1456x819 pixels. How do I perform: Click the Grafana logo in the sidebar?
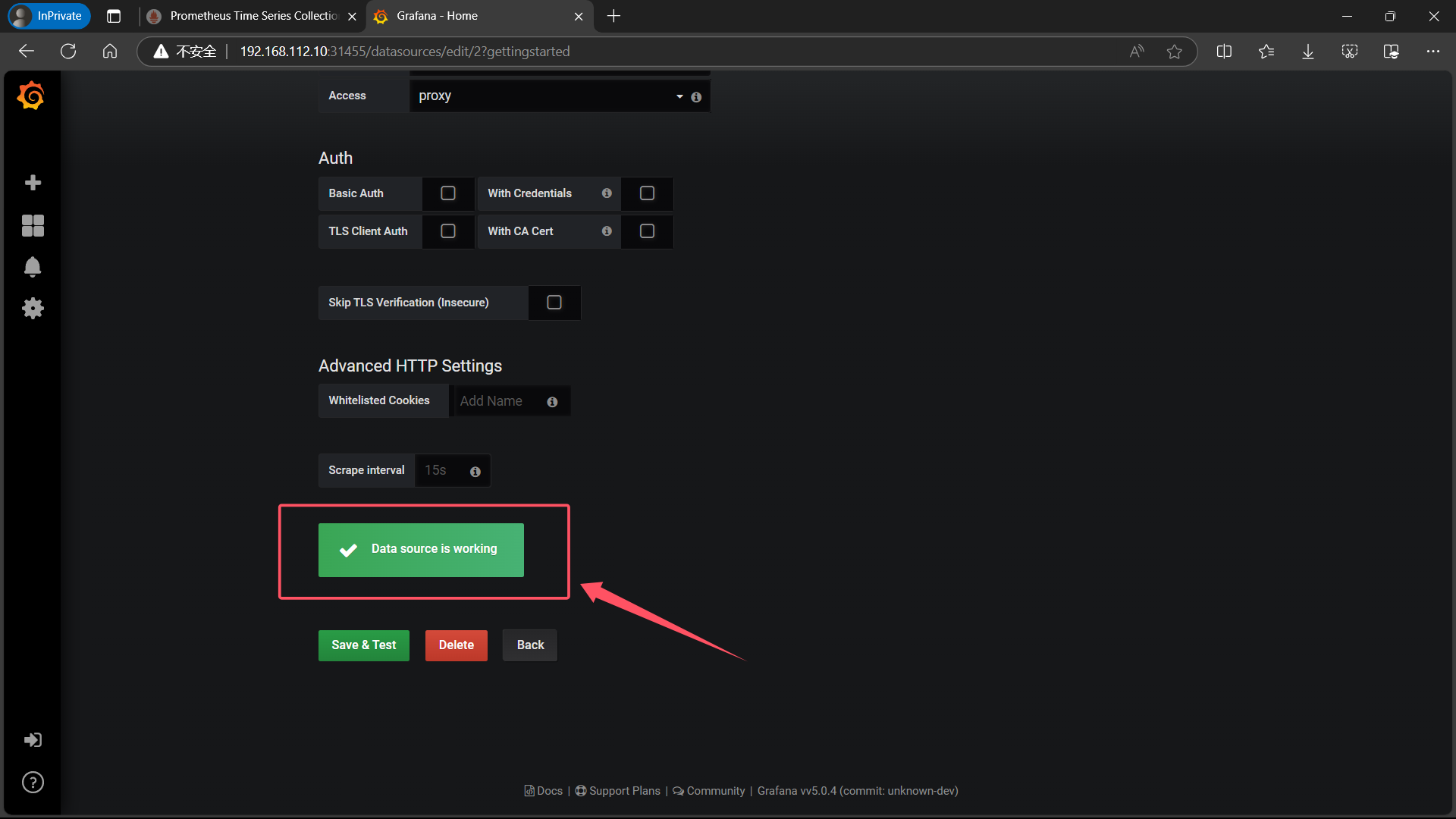(x=31, y=96)
